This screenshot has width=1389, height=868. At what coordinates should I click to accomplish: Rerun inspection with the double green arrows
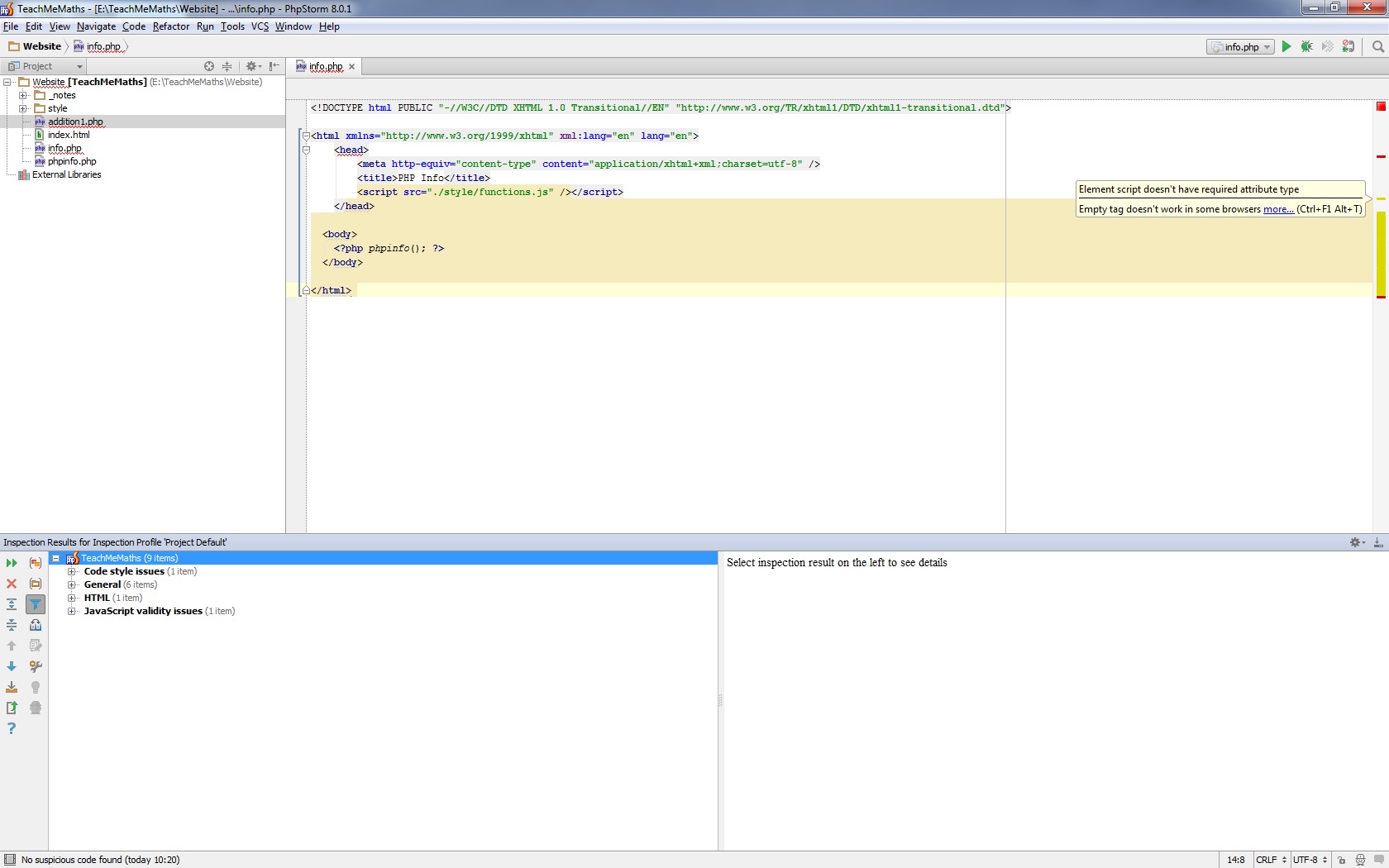[x=12, y=563]
